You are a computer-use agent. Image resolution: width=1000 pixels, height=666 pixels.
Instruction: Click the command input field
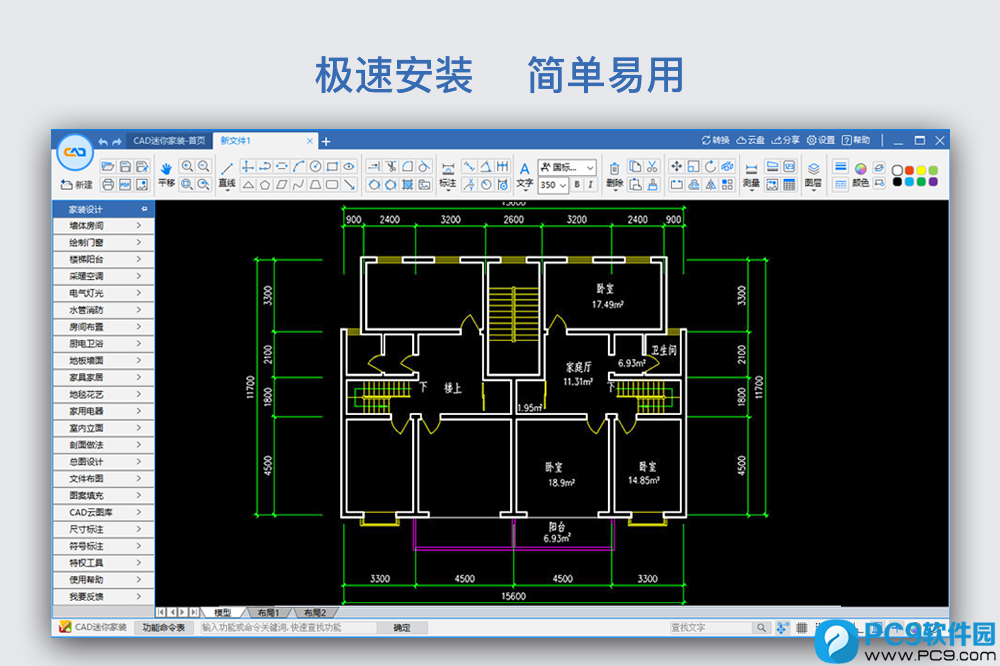pyautogui.click(x=288, y=628)
